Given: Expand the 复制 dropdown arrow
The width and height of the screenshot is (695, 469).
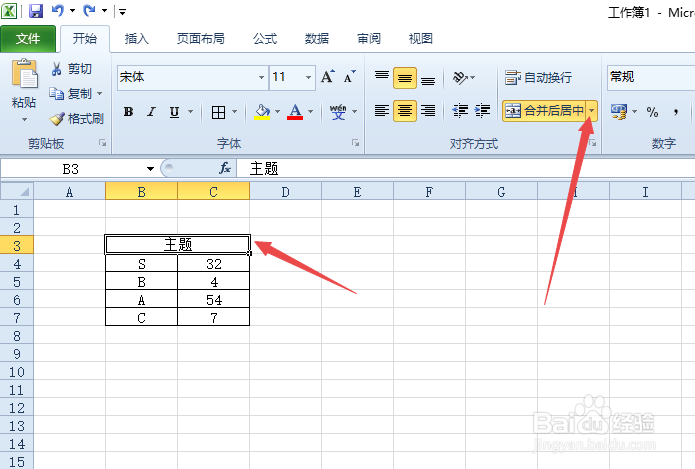Looking at the screenshot, I should tap(99, 94).
